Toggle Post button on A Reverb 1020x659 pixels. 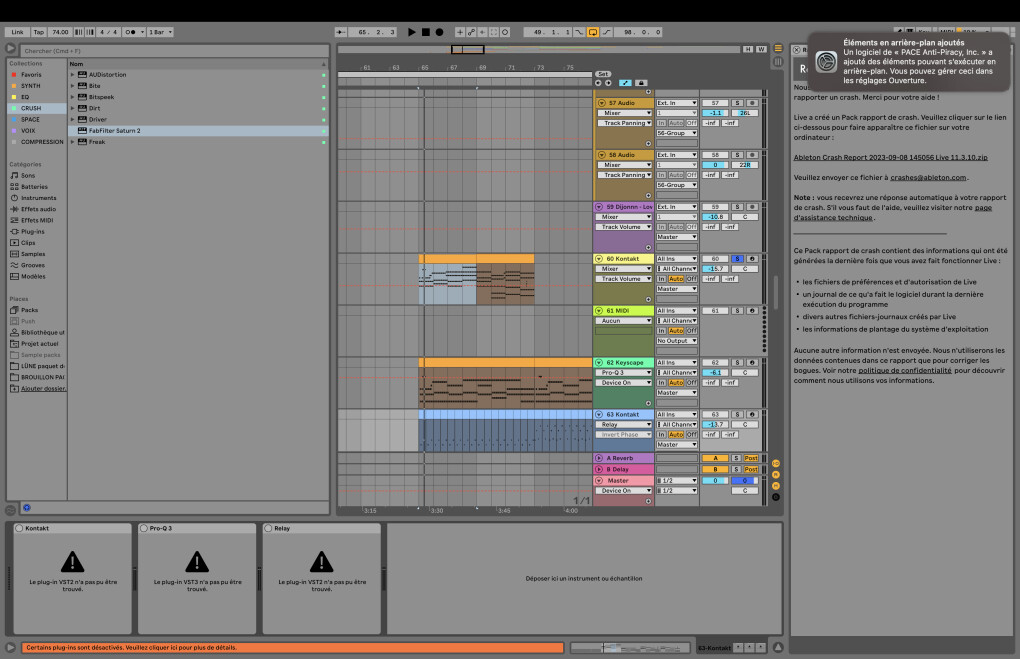click(751, 458)
